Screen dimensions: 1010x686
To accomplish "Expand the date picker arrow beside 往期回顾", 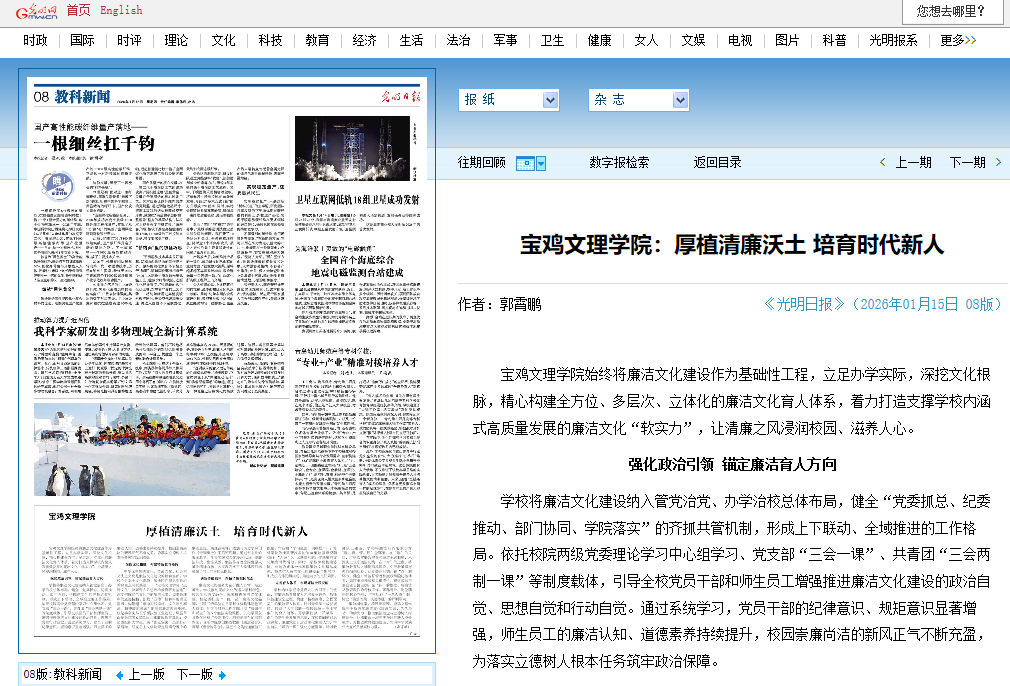I will point(541,163).
